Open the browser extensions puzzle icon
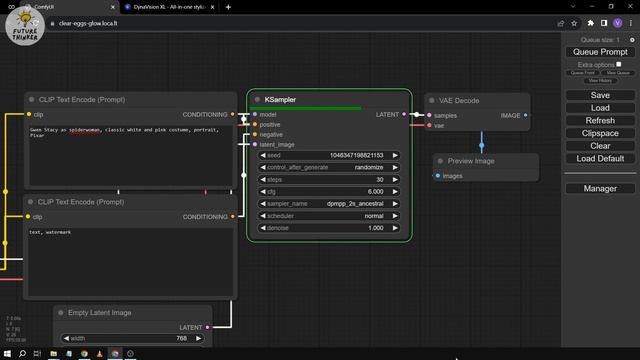The height and width of the screenshot is (360, 640). click(x=590, y=23)
